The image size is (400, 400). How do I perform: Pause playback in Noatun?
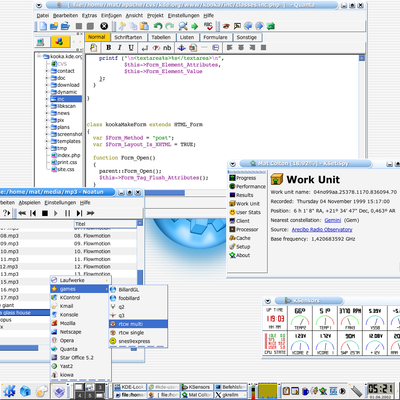pyautogui.click(x=67, y=213)
